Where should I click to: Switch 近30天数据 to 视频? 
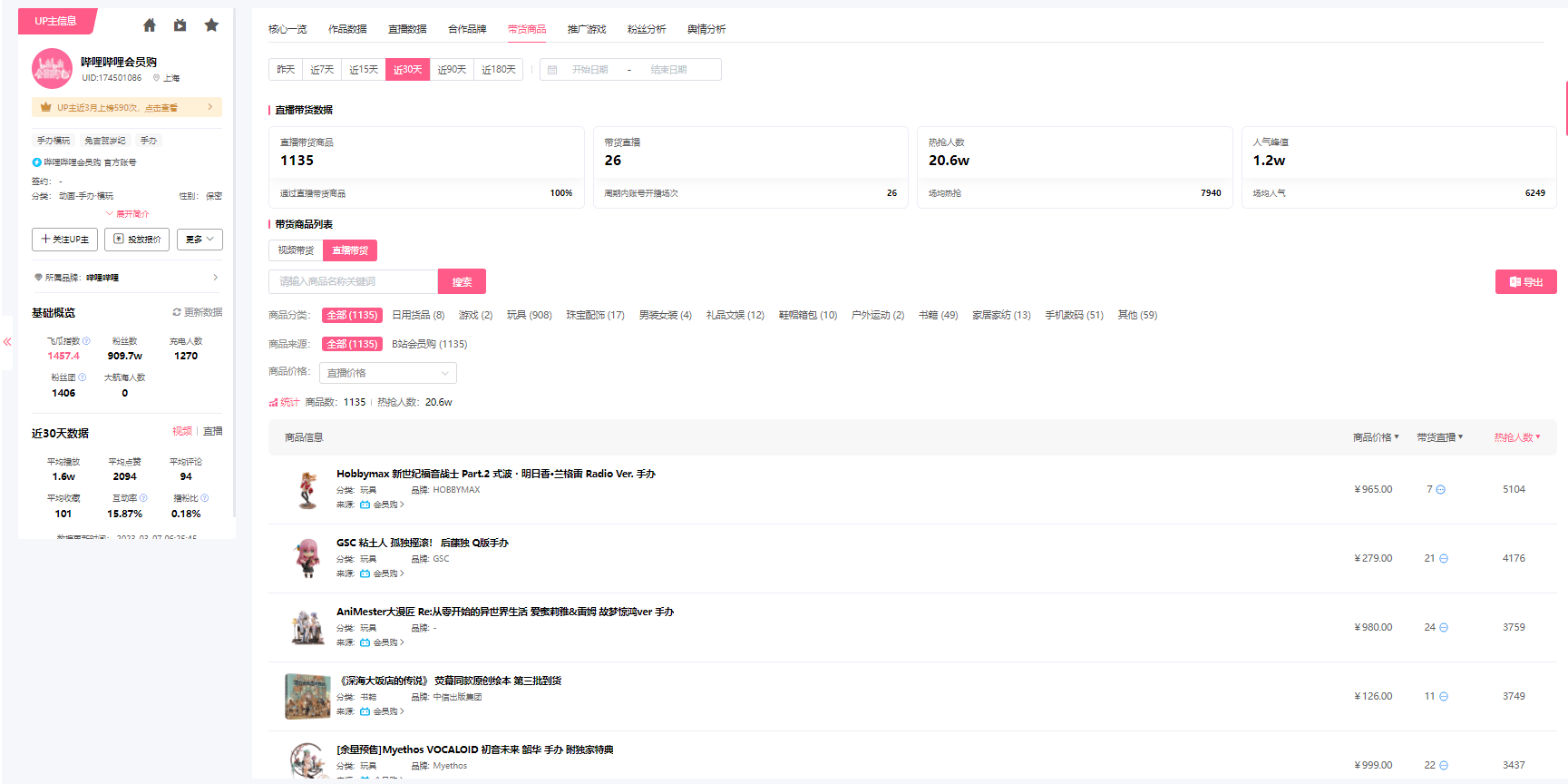pyautogui.click(x=182, y=431)
